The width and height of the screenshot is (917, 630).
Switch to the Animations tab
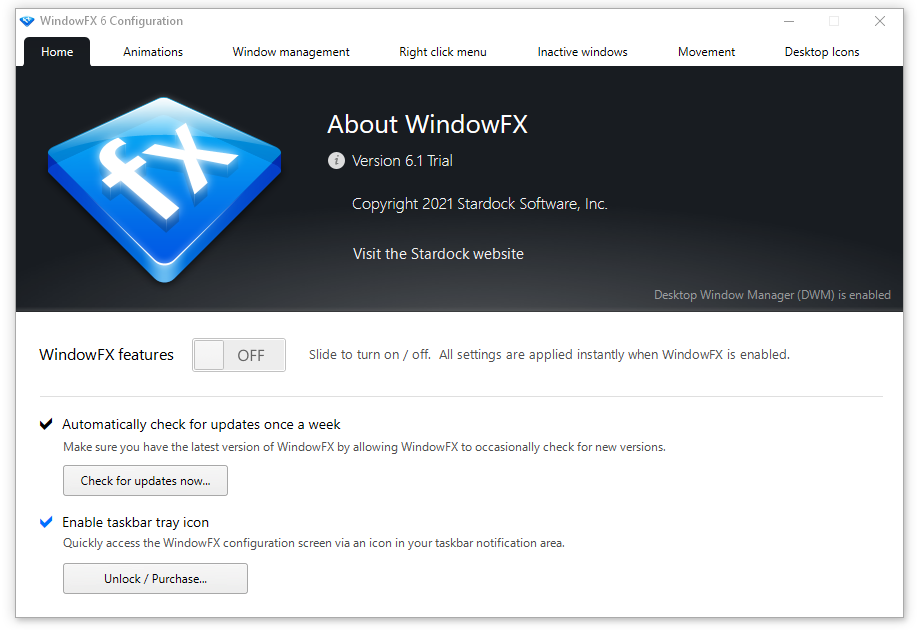[x=152, y=51]
